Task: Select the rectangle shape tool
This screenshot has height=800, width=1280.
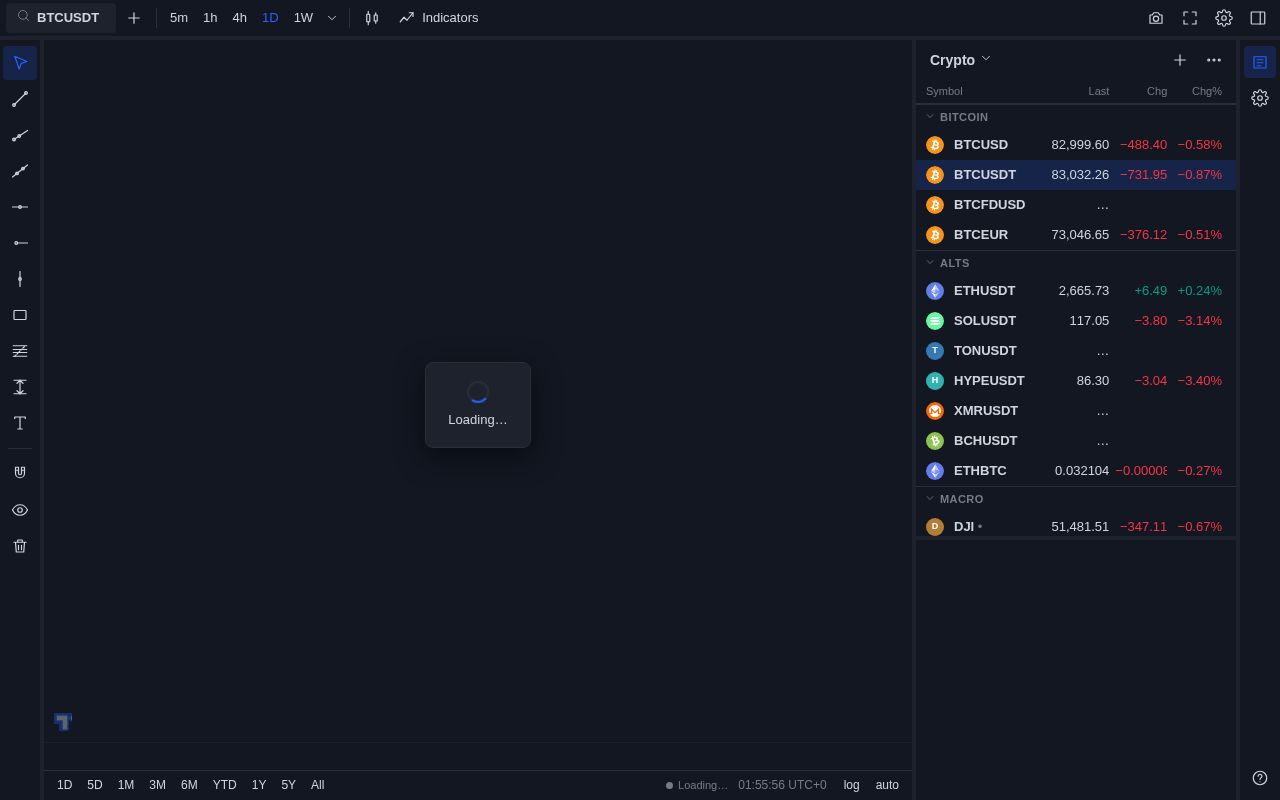Action: tap(20, 315)
